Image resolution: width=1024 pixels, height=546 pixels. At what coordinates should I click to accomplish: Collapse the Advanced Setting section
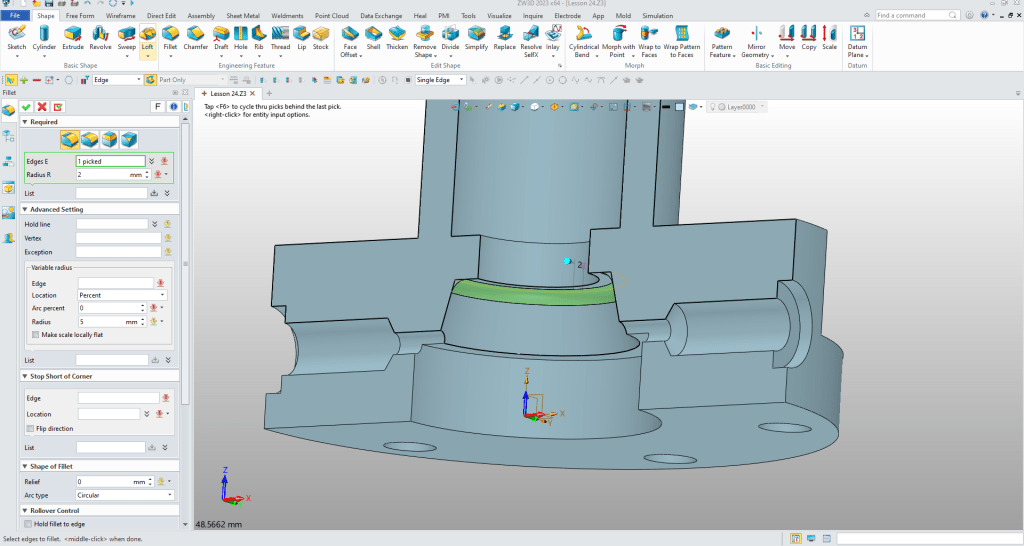(25, 209)
